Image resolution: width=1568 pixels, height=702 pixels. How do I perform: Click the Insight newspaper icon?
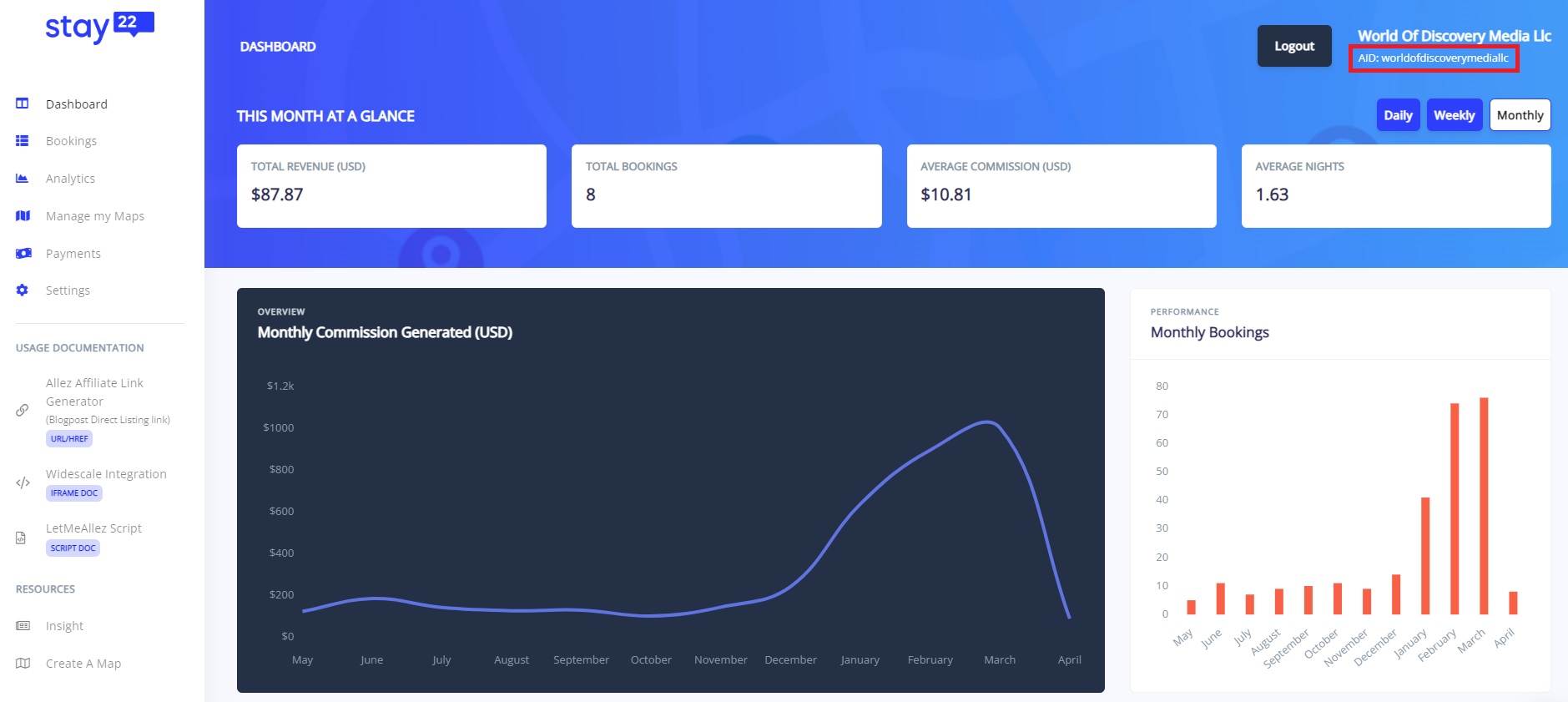pyautogui.click(x=23, y=625)
